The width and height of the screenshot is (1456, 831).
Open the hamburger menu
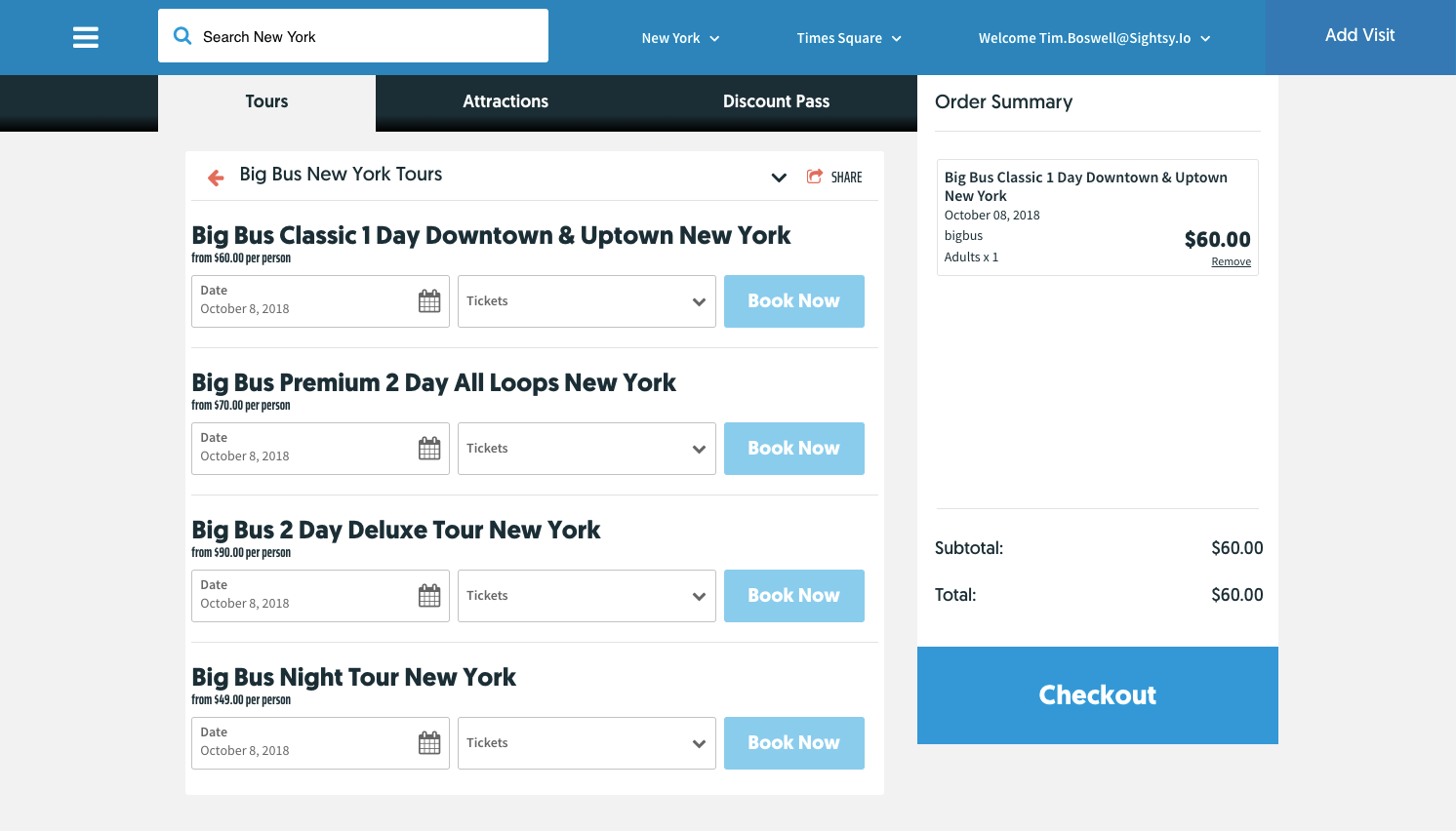86,37
